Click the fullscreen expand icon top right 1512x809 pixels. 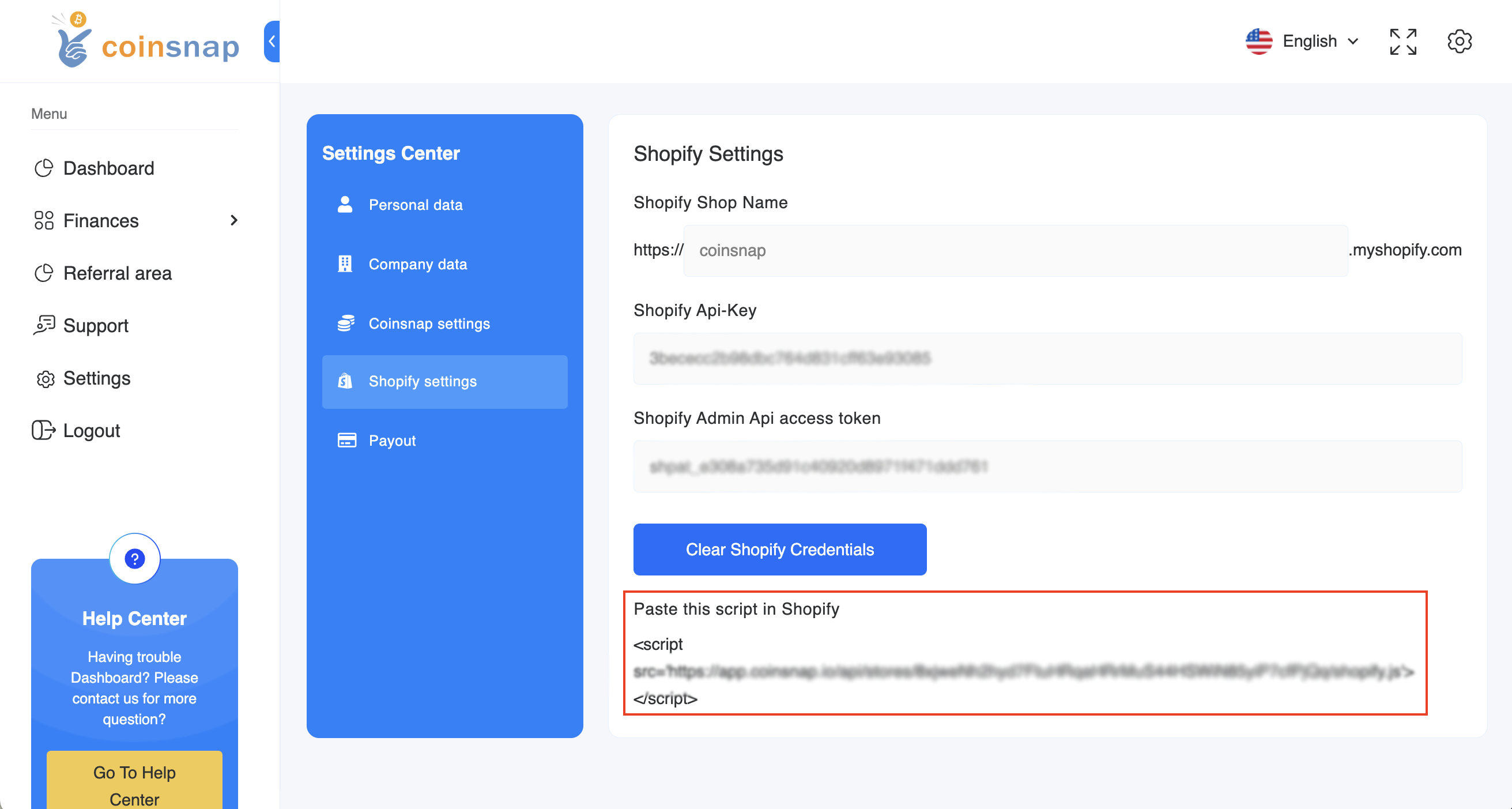(1403, 40)
